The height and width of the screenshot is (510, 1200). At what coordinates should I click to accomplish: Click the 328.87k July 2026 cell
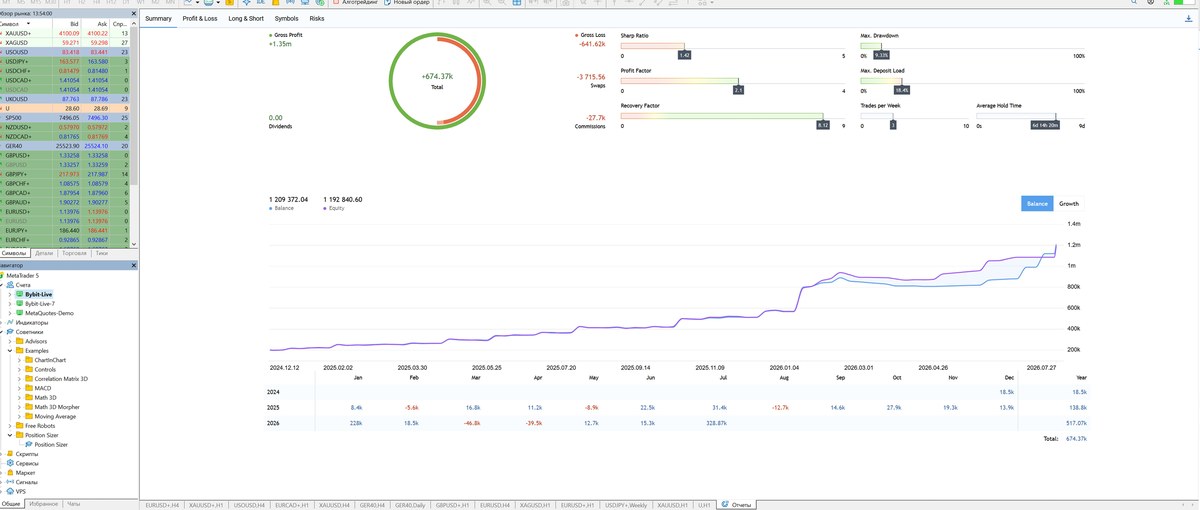(x=714, y=423)
